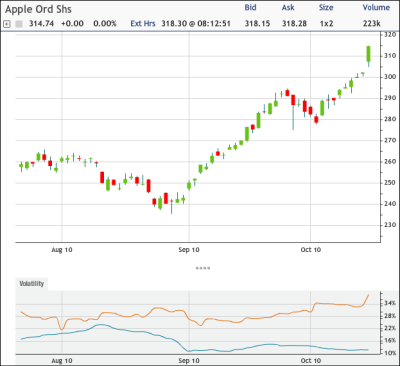The height and width of the screenshot is (366, 400).
Task: Click the 34% volatility axis label
Action: coord(390,303)
